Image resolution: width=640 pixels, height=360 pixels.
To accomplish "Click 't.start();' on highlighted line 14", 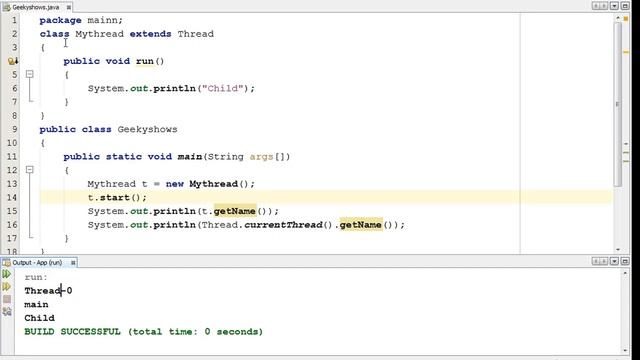I will [117, 198].
